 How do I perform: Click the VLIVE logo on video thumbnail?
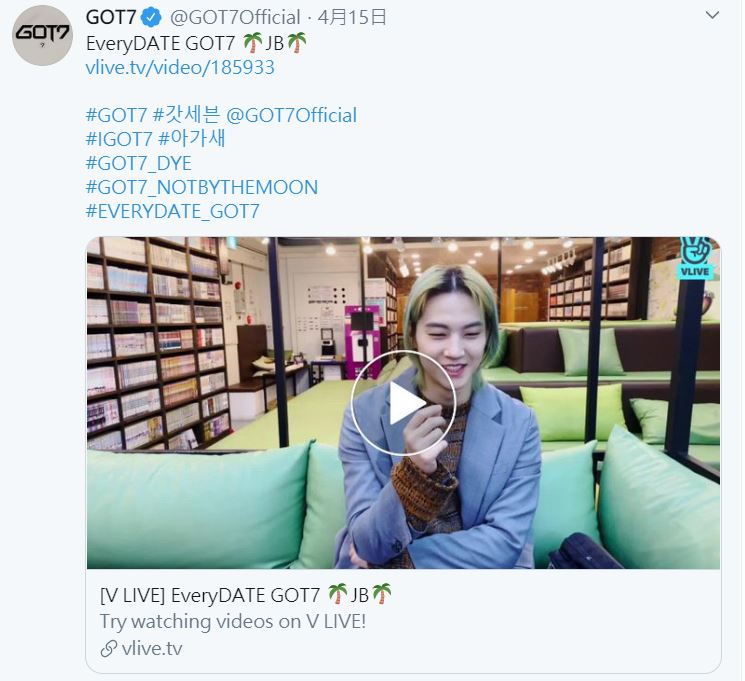point(695,258)
